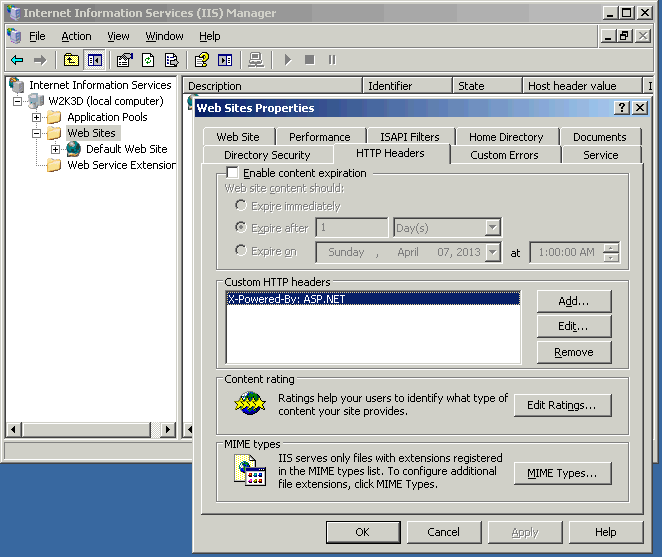Switch to the Performance tab
The image size is (662, 557).
[x=320, y=137]
